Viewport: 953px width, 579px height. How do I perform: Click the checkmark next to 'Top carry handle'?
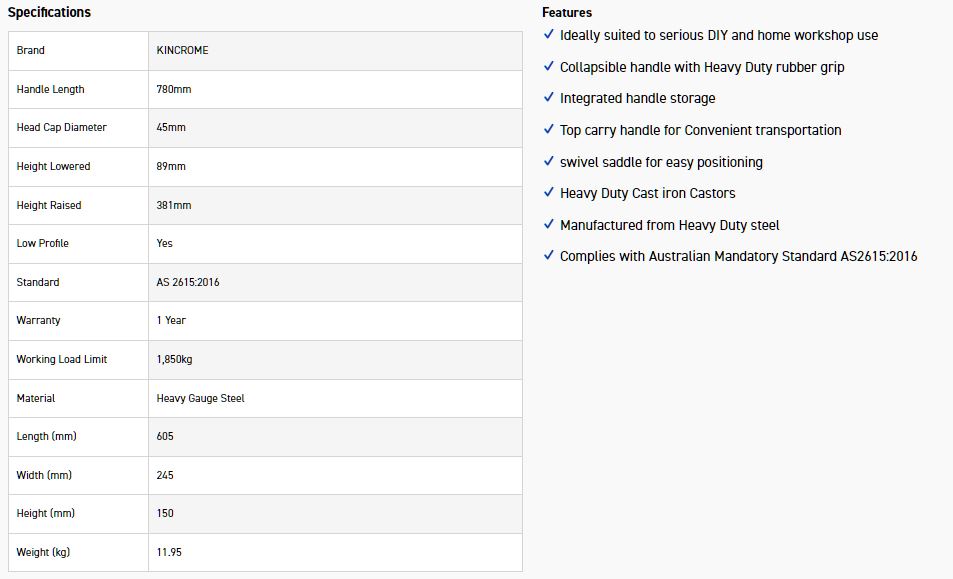pyautogui.click(x=548, y=130)
